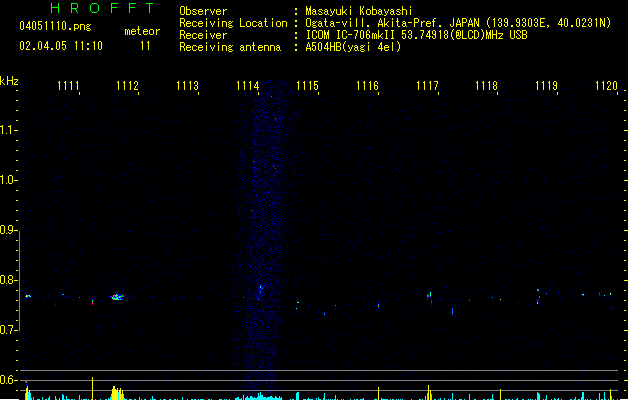Screen dimensions: 629x400
Task: Click time marker 1116
Action: tap(367, 86)
